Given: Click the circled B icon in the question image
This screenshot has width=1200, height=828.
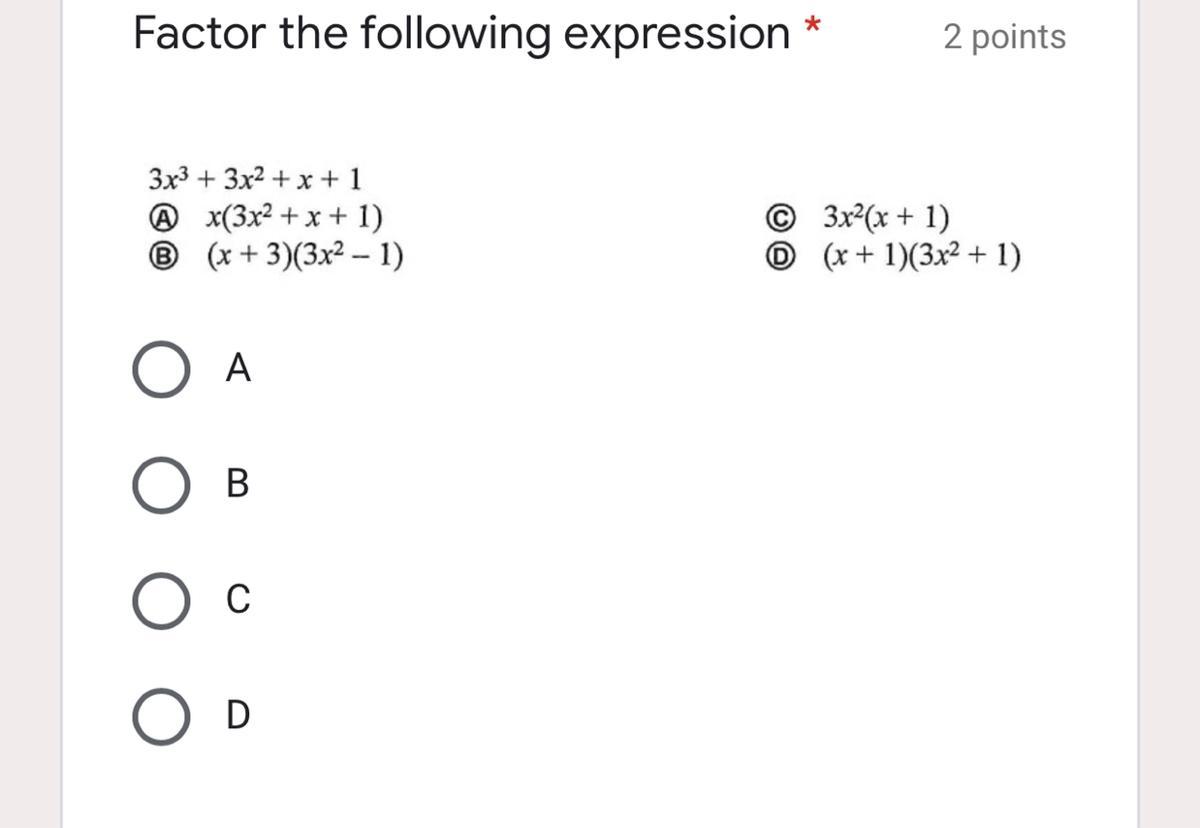Looking at the screenshot, I should [x=171, y=258].
